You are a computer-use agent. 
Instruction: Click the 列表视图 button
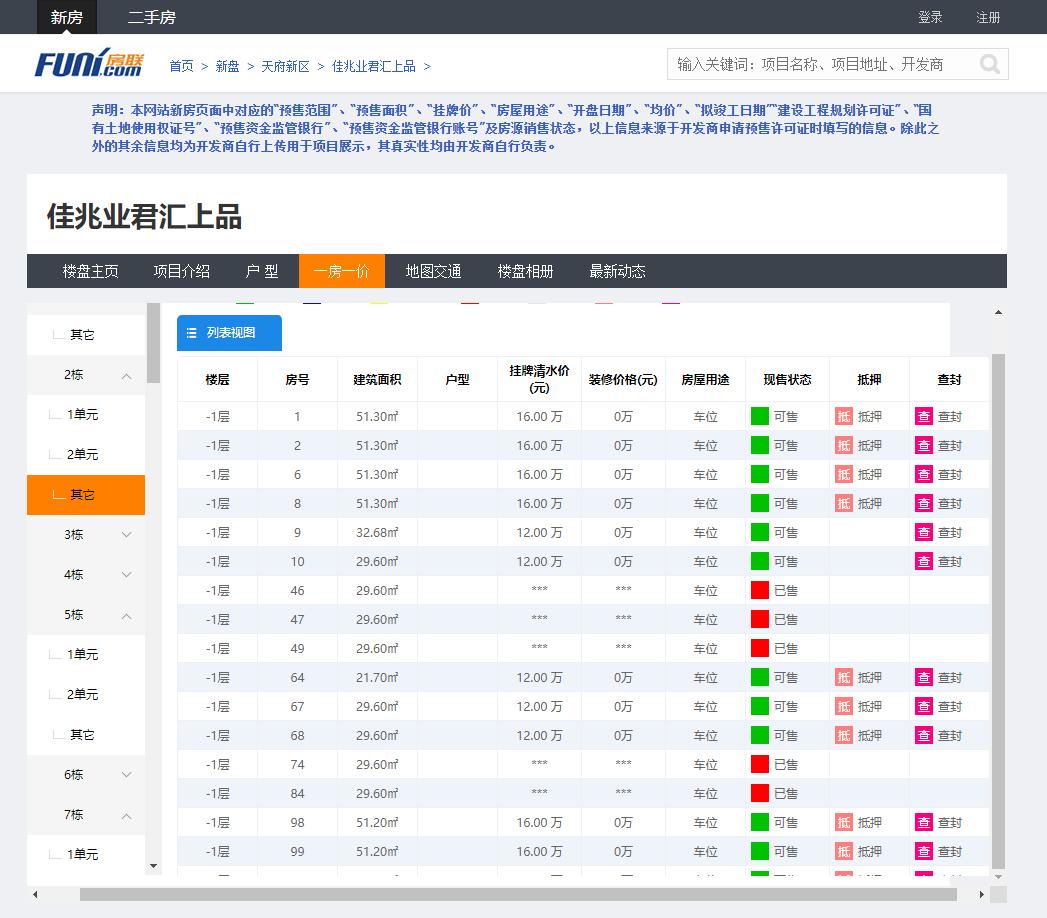(229, 333)
